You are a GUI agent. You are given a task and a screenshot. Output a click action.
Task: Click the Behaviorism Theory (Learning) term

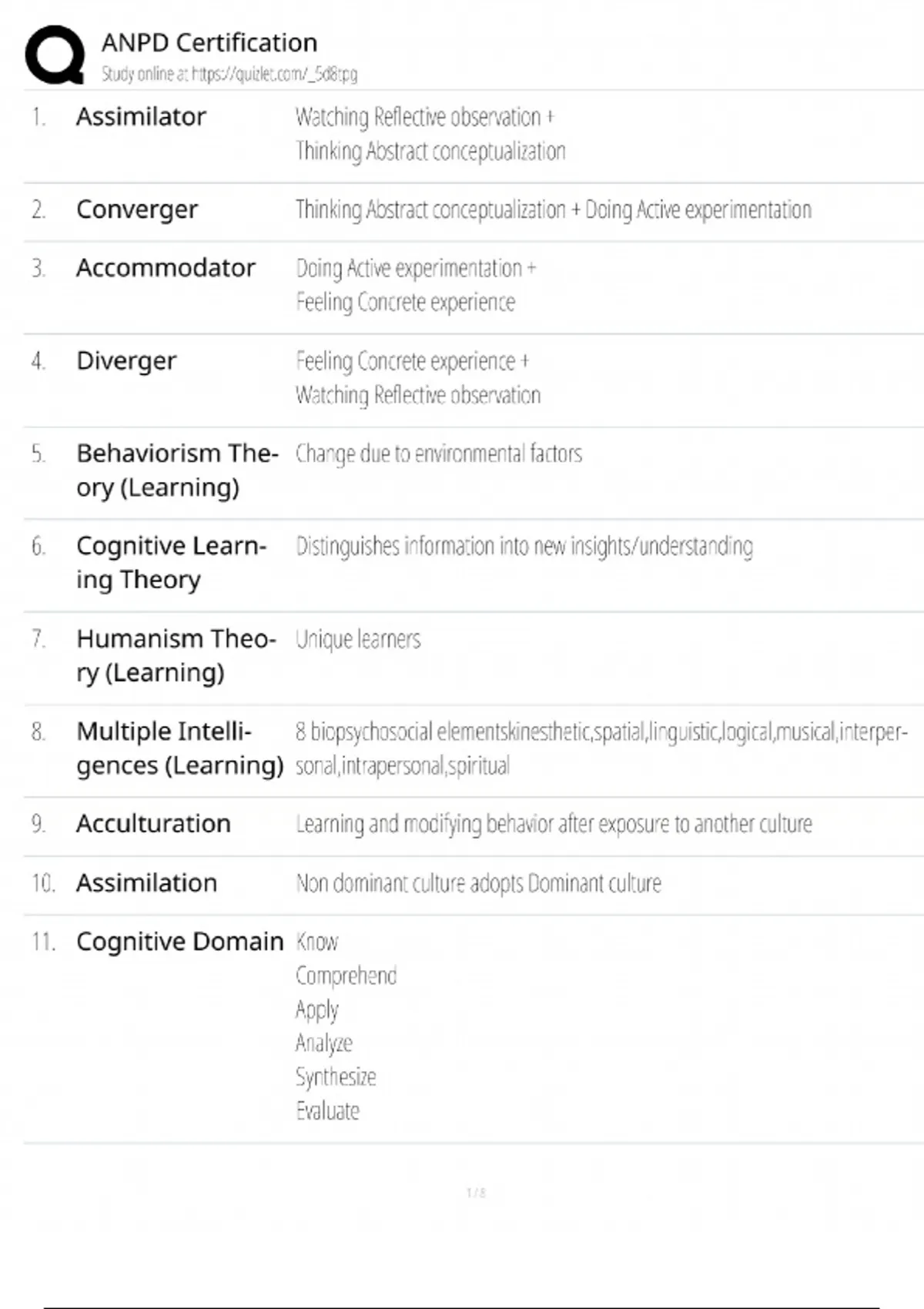pyautogui.click(x=176, y=470)
